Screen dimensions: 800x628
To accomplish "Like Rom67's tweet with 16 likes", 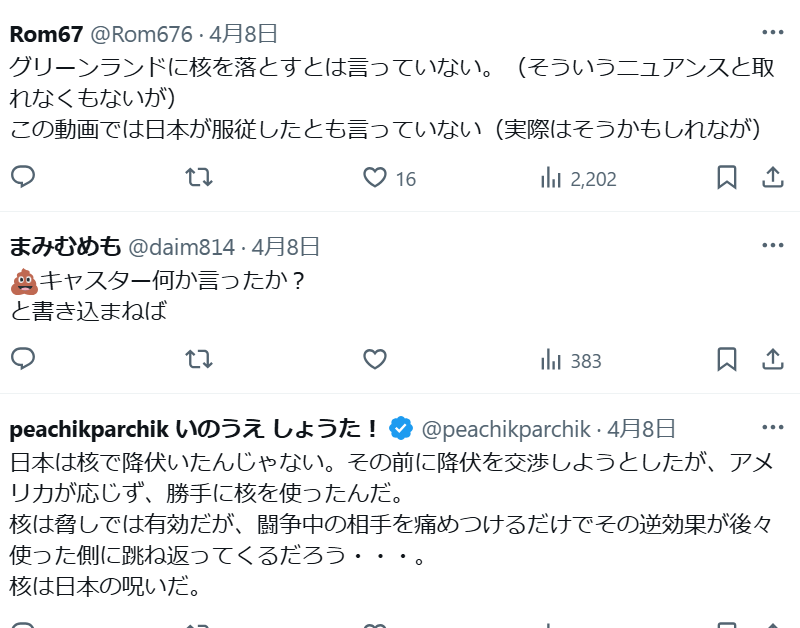I will pyautogui.click(x=389, y=178).
